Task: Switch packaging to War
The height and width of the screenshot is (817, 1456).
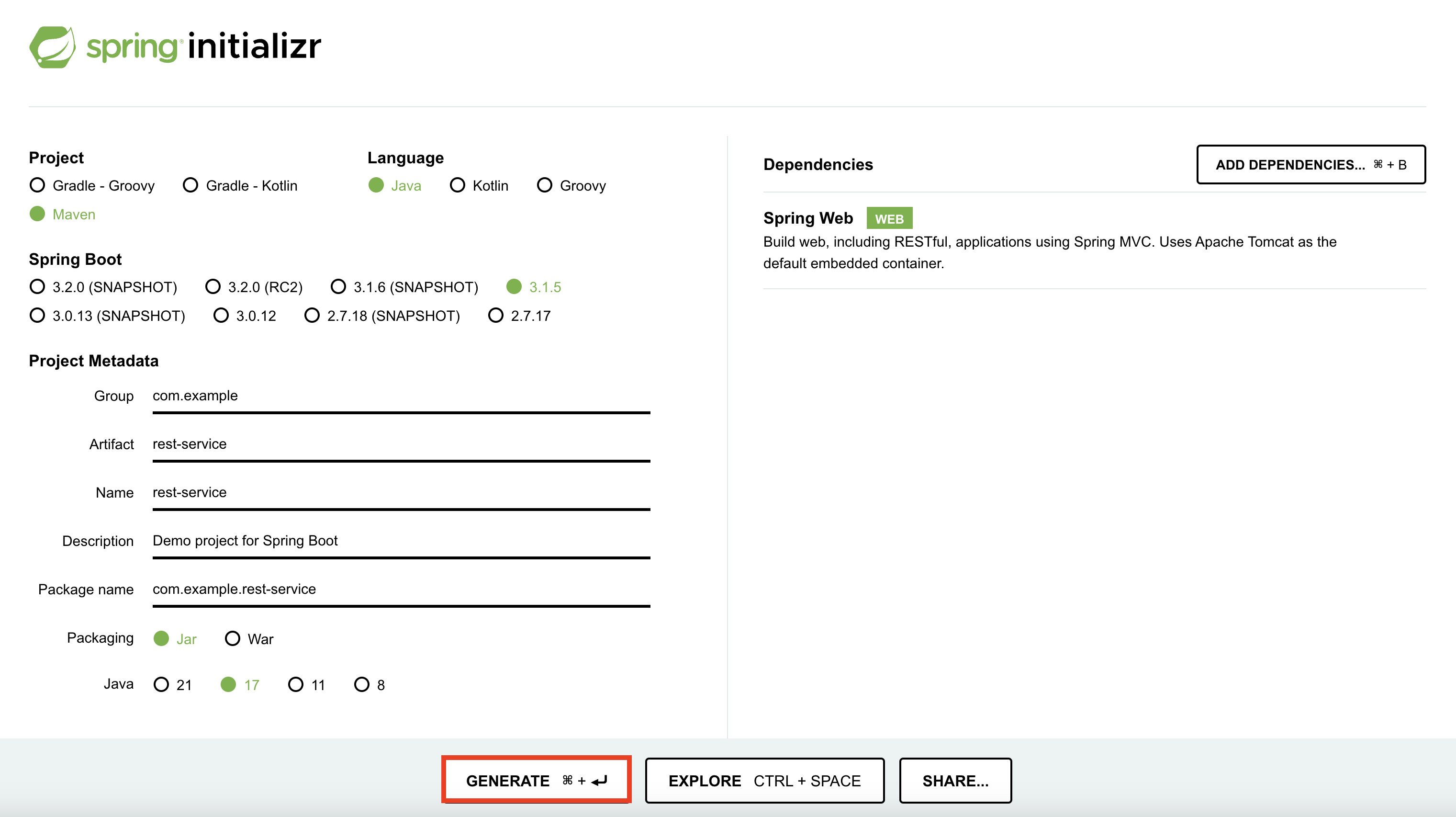Action: [232, 639]
